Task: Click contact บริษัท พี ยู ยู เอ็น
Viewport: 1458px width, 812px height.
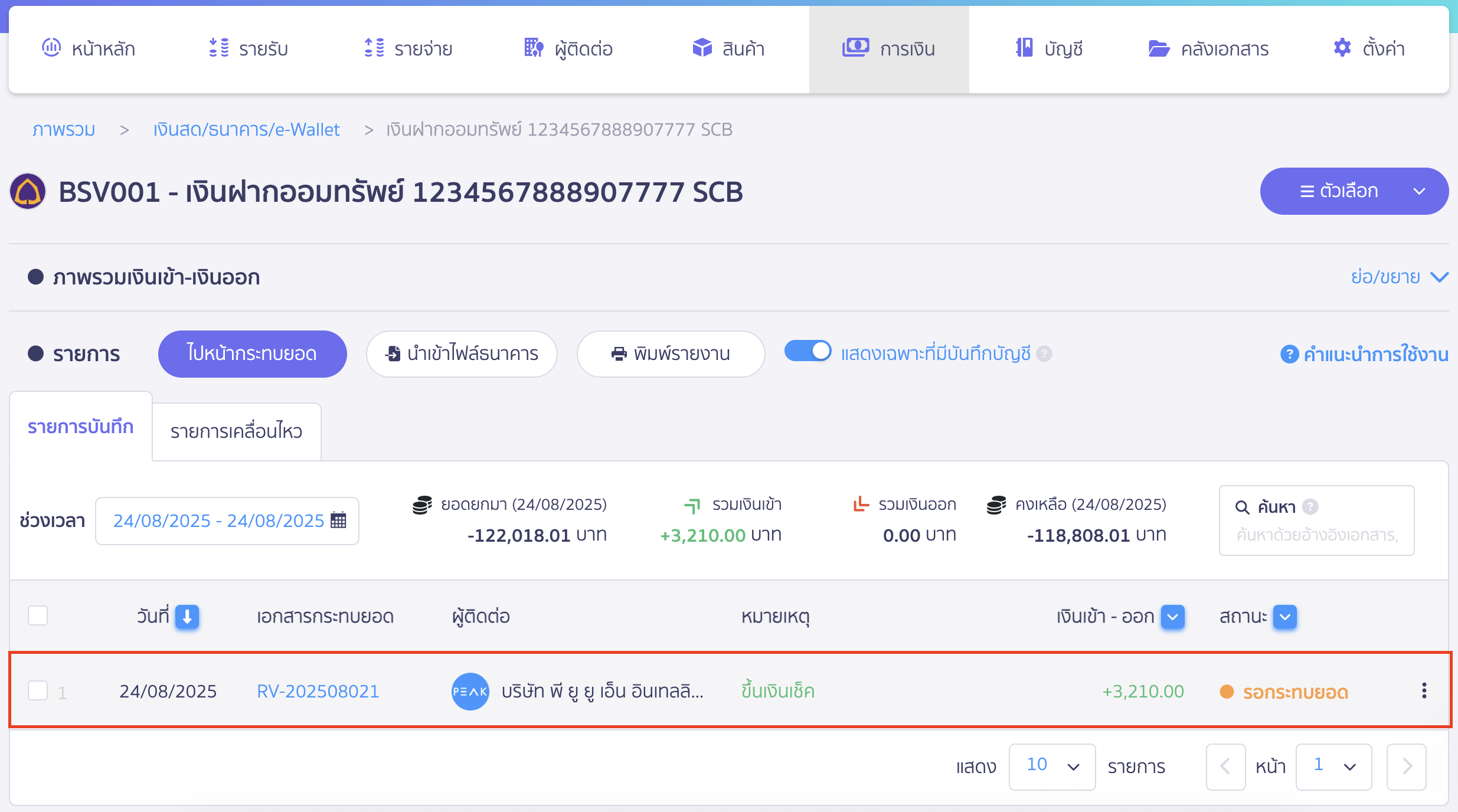Action: (602, 691)
